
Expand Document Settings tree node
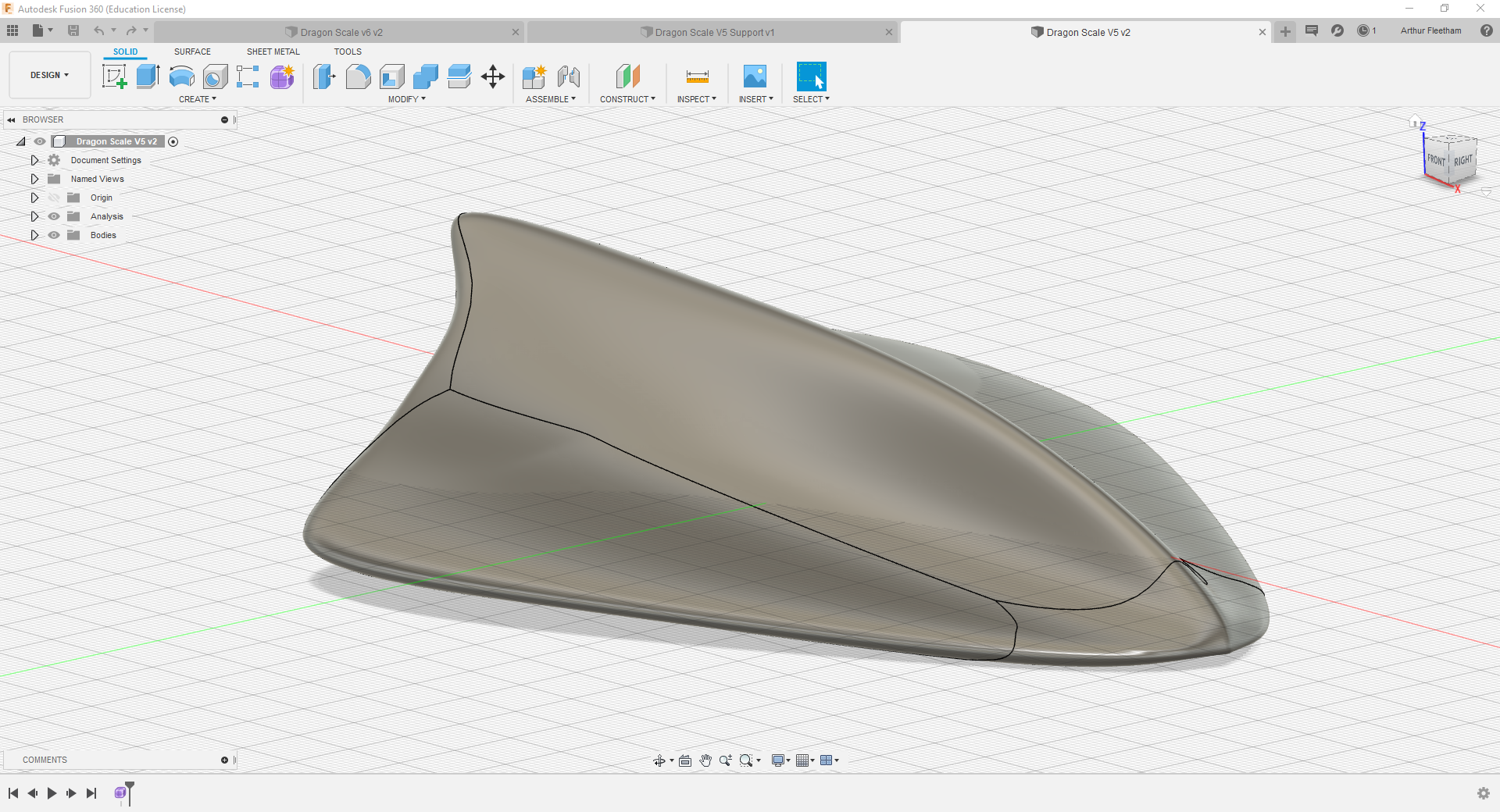point(34,160)
